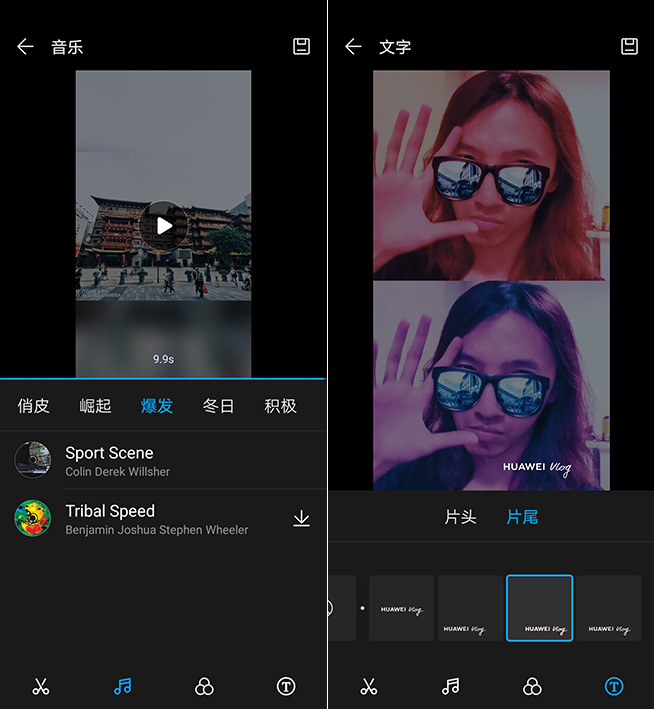Image resolution: width=654 pixels, height=709 pixels.
Task: Choose the Sport Scene song
Action: point(110,461)
